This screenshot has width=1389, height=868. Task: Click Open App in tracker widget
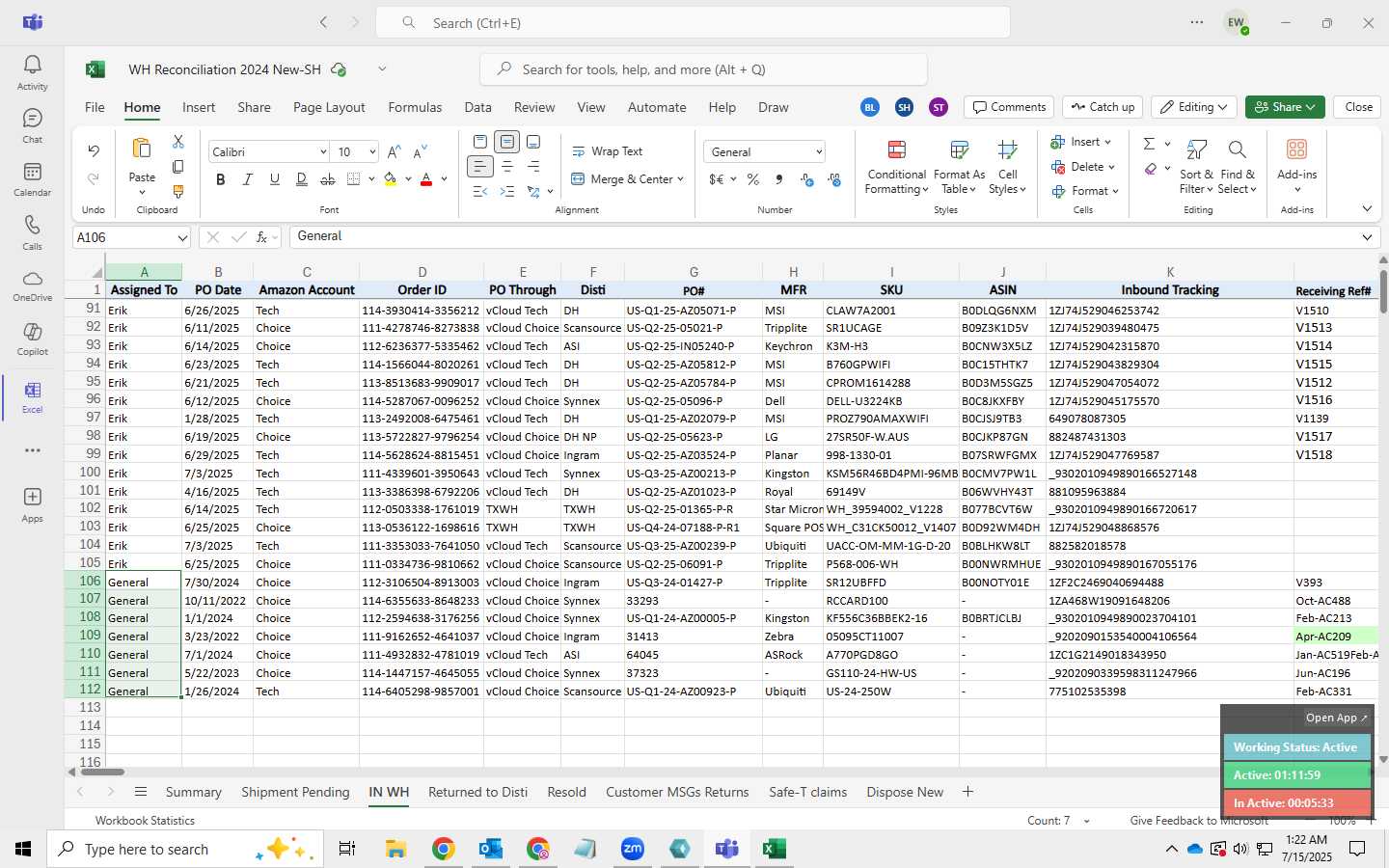pyautogui.click(x=1336, y=718)
